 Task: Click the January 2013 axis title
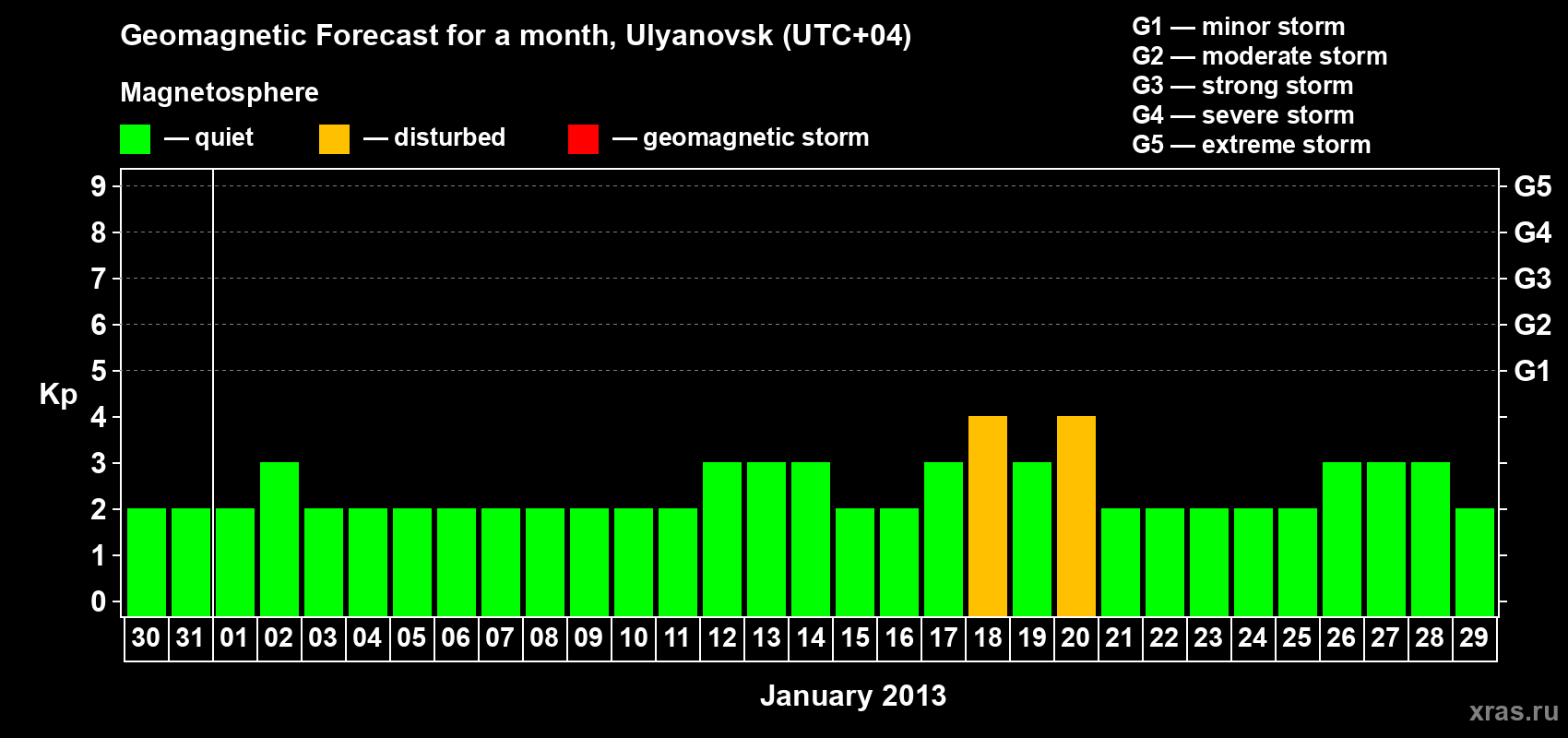pyautogui.click(x=853, y=696)
